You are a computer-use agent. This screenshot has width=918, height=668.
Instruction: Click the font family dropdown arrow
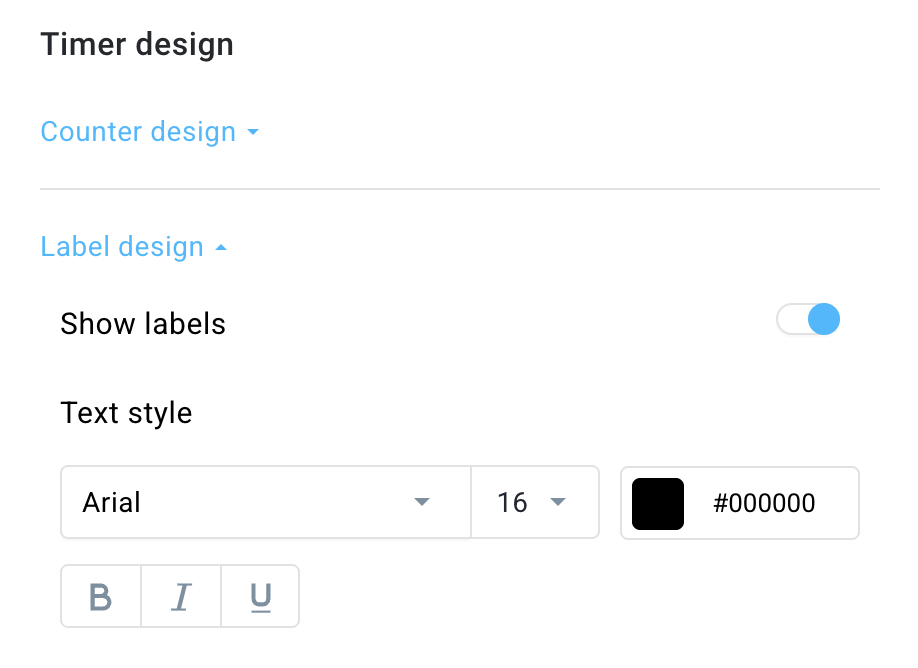click(x=422, y=503)
